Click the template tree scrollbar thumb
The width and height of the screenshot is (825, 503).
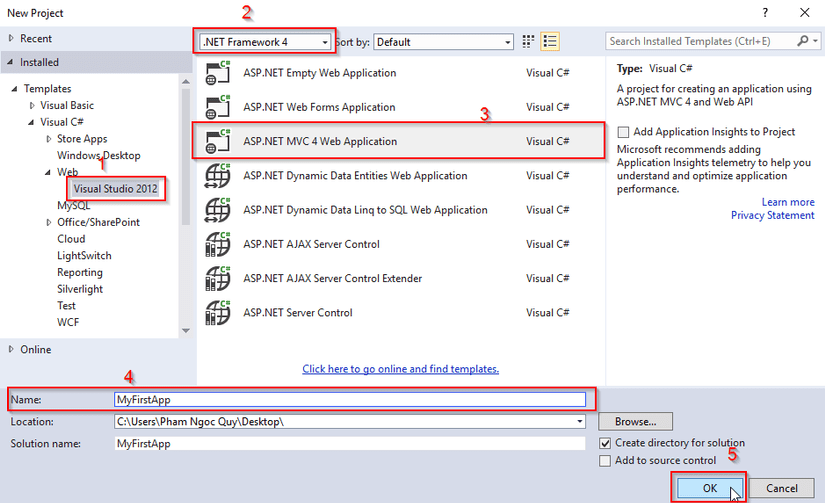pyautogui.click(x=186, y=157)
